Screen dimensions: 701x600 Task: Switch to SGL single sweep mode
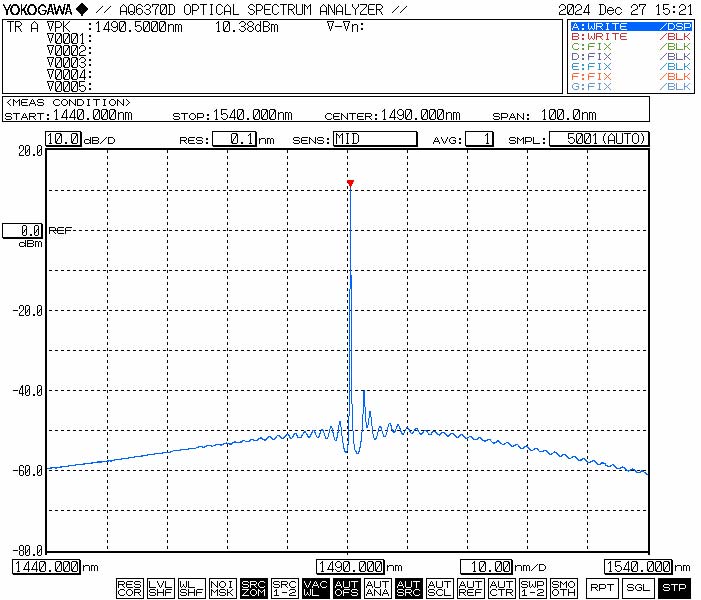pyautogui.click(x=637, y=588)
